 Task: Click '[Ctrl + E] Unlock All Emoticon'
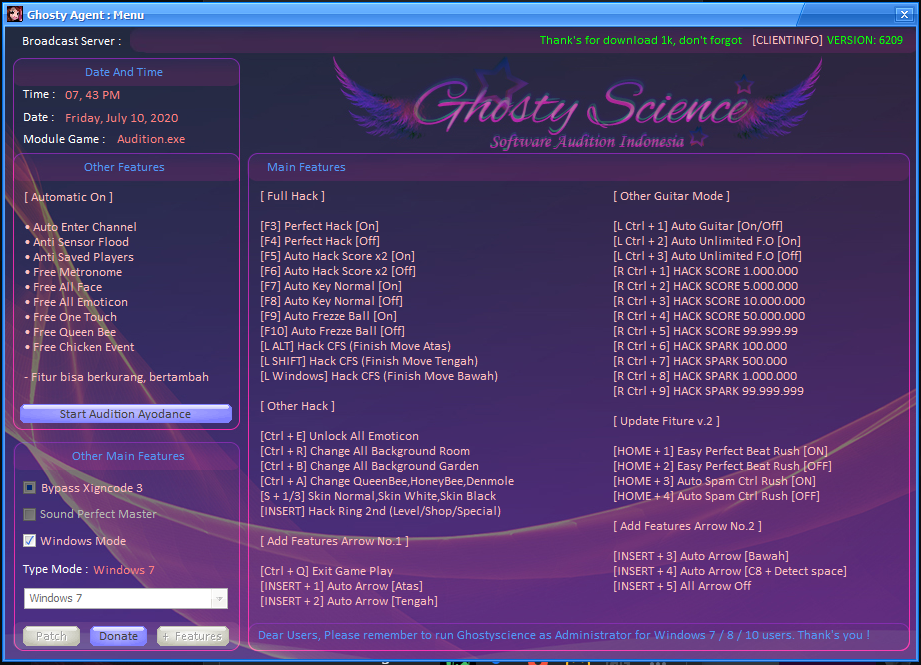(340, 436)
